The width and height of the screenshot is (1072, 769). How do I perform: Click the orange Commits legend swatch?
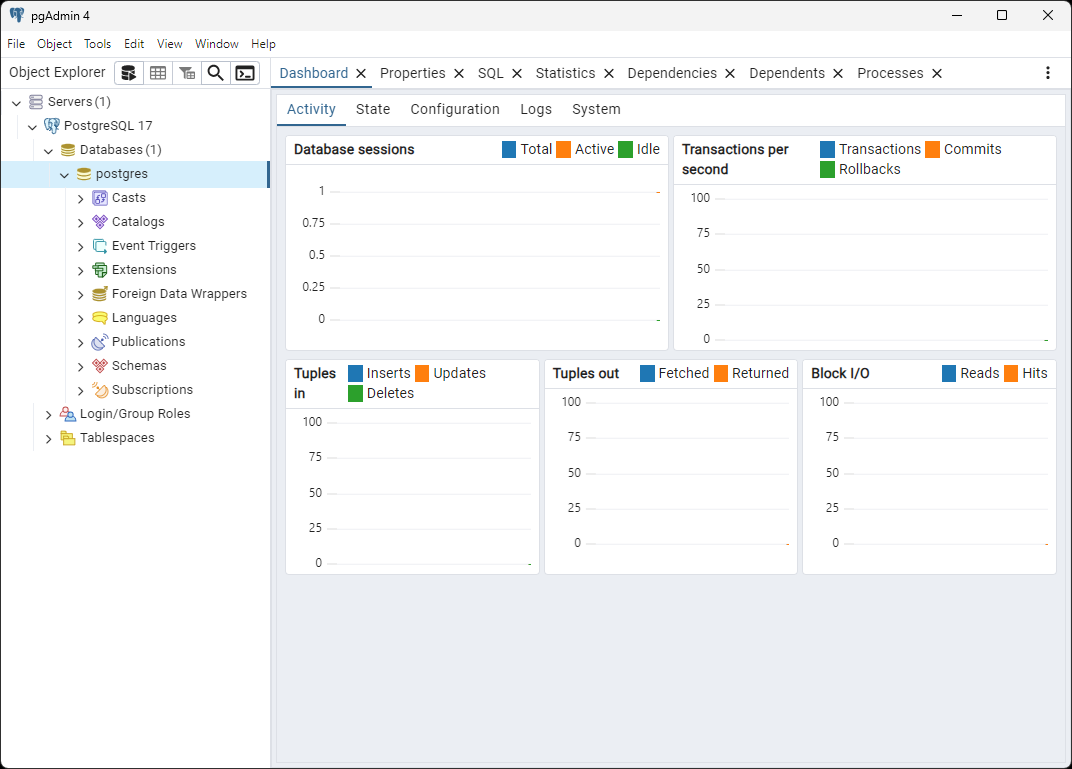pyautogui.click(x=933, y=150)
